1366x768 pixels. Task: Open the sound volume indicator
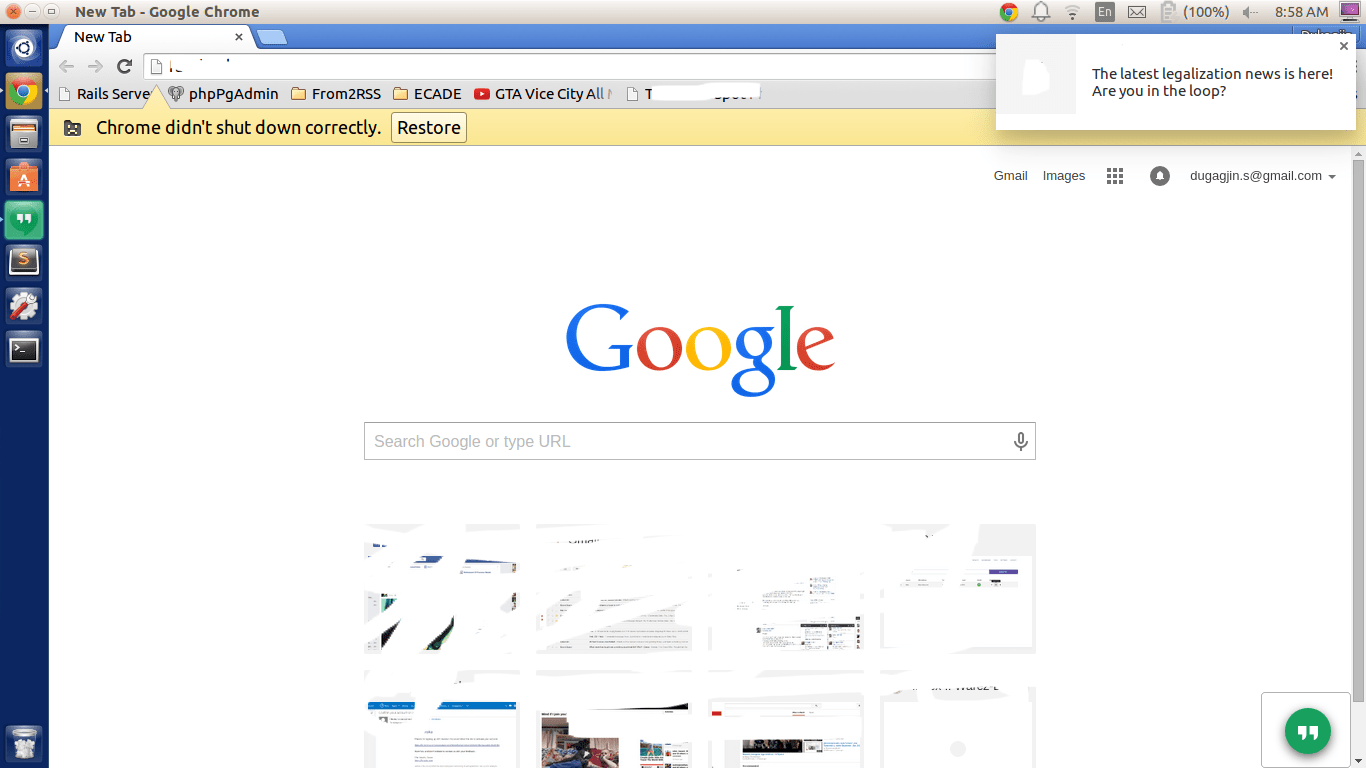(x=1250, y=12)
